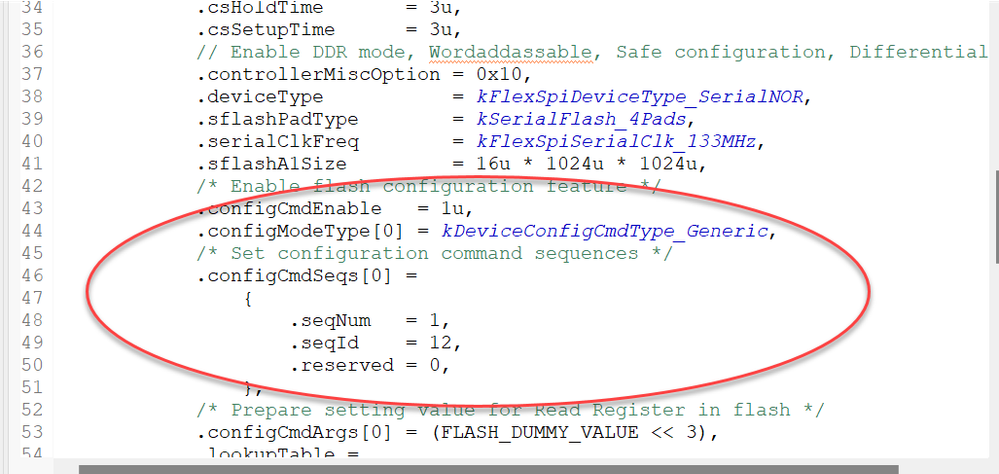Click the horizontal scrollbar thumb
999x474 pixels.
[x=489, y=470]
